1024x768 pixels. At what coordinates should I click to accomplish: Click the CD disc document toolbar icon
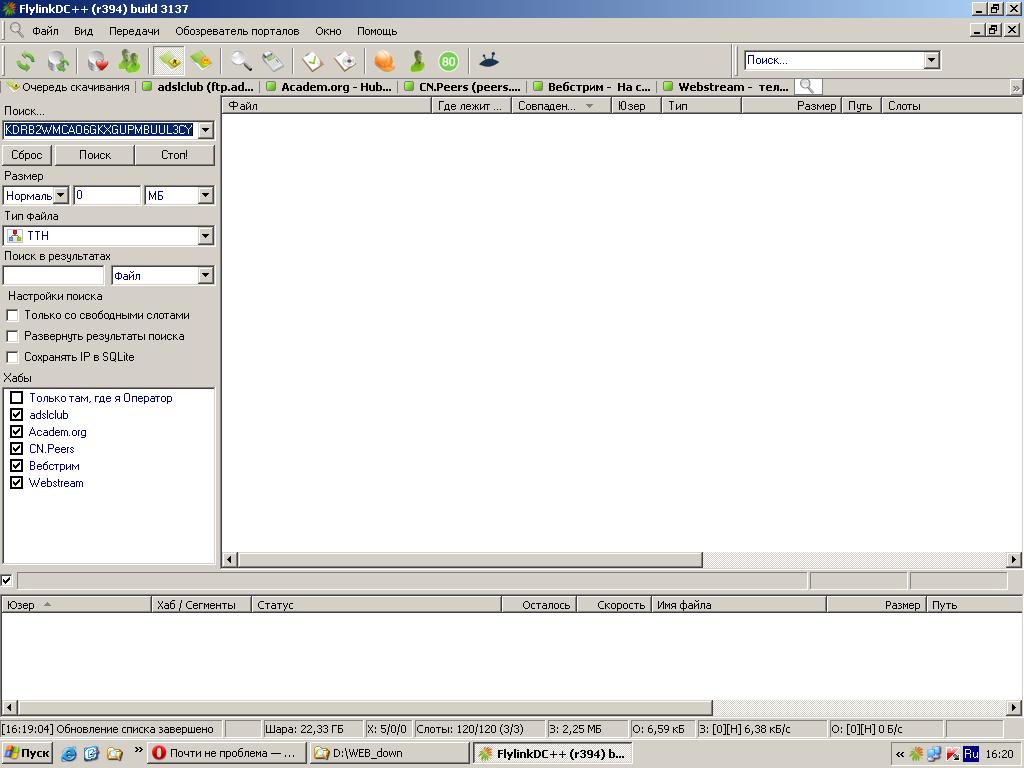(345, 61)
